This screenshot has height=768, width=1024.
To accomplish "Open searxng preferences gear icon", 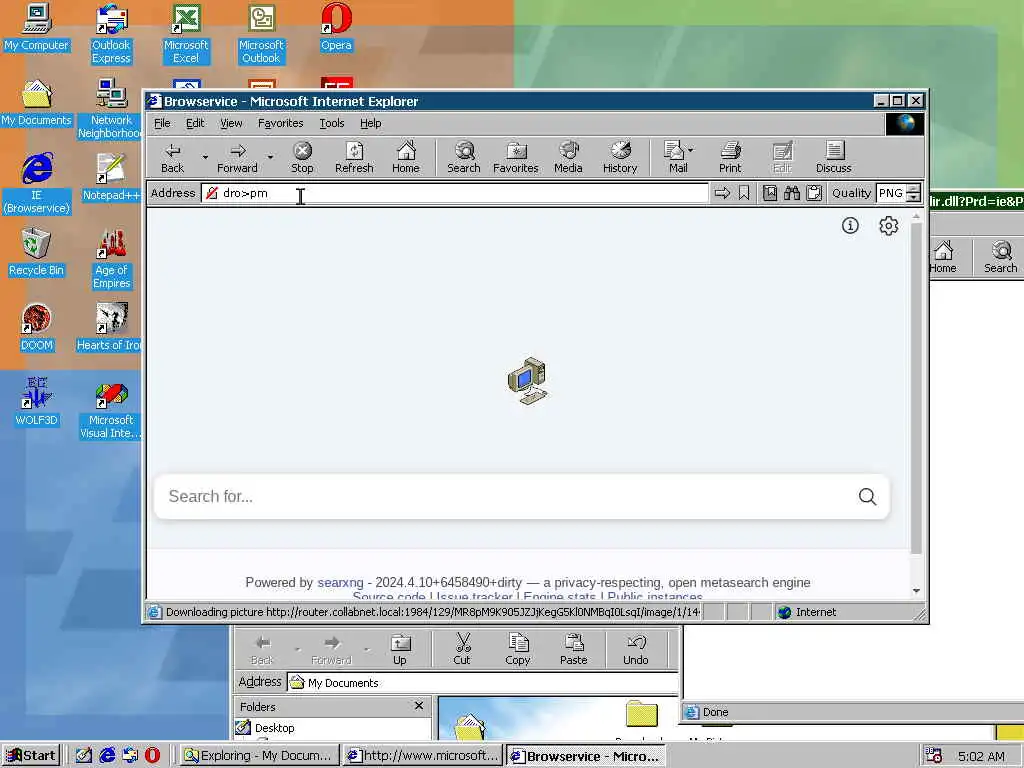I will tap(888, 226).
